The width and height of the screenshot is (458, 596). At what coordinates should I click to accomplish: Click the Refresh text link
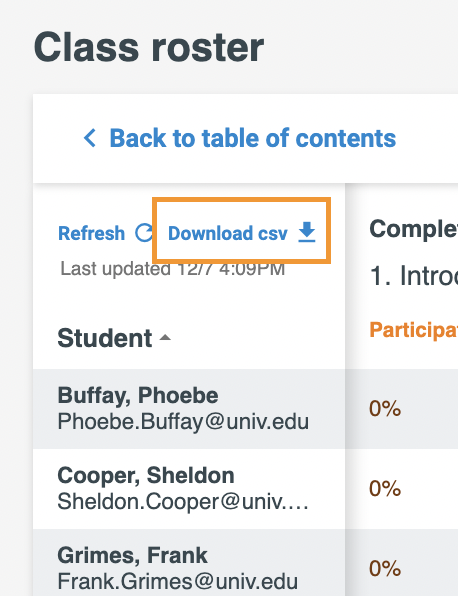click(x=92, y=233)
